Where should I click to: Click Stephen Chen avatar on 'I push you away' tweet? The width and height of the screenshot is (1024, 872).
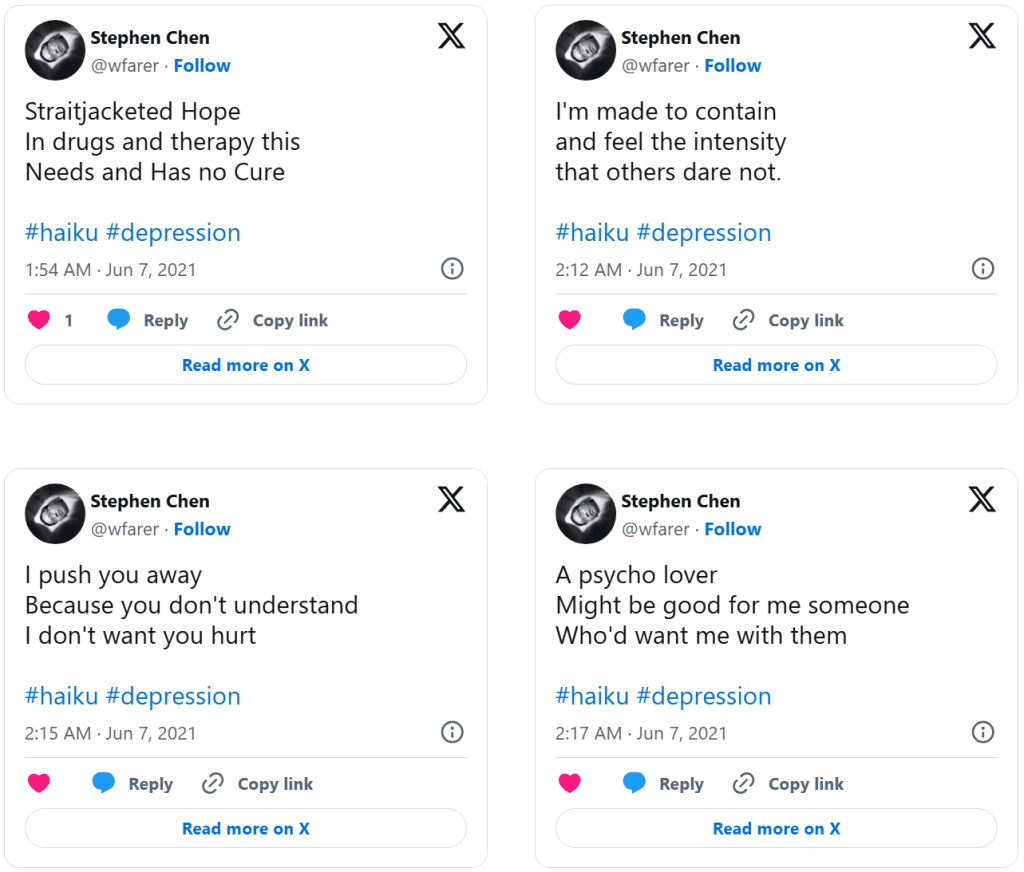coord(54,513)
